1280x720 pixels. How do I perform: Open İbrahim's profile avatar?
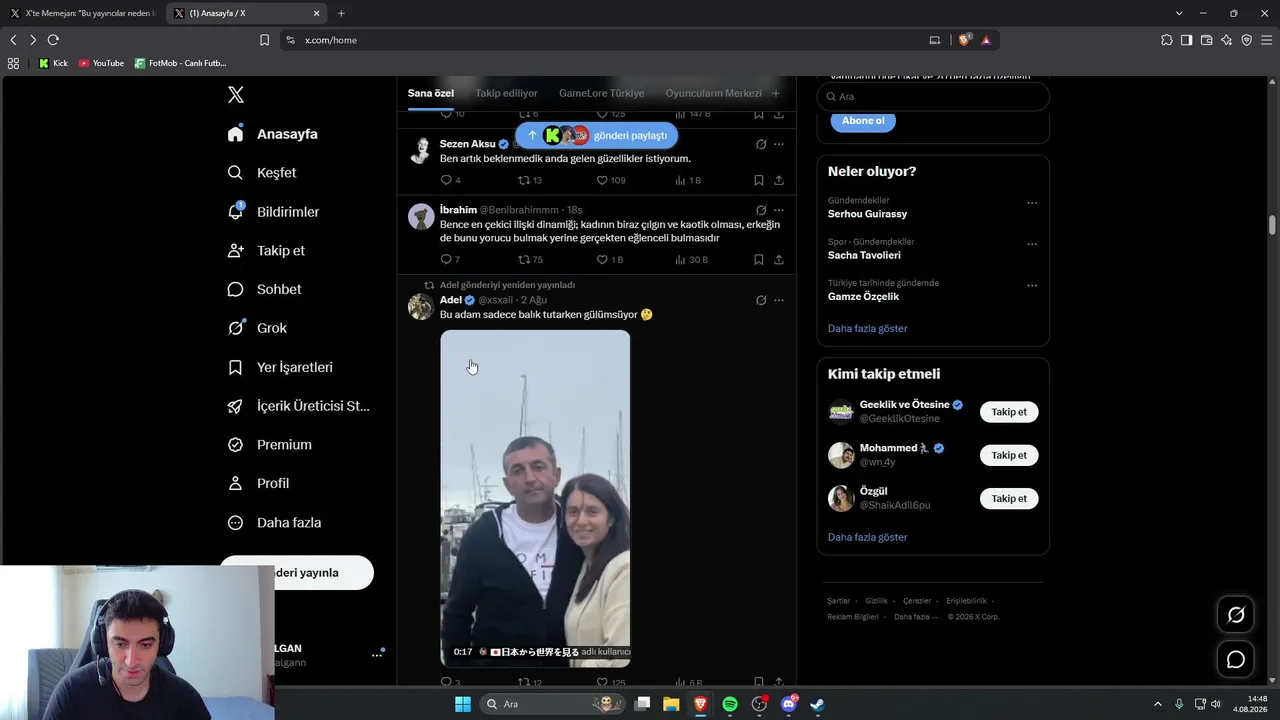421,216
